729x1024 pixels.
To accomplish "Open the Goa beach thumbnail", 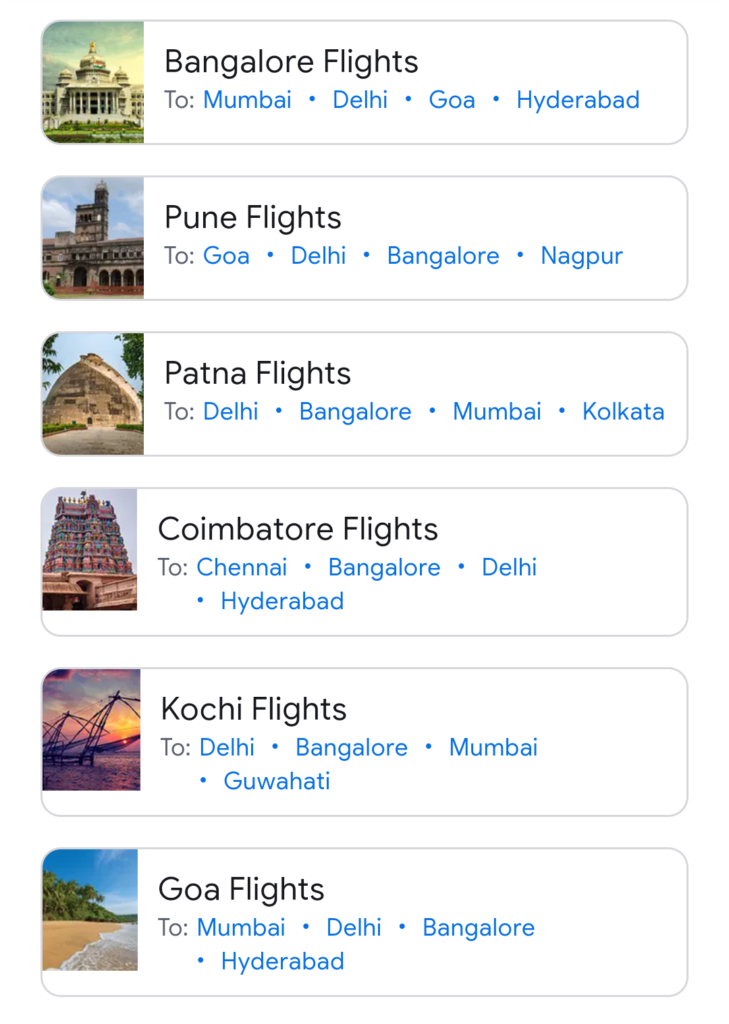I will (x=90, y=911).
